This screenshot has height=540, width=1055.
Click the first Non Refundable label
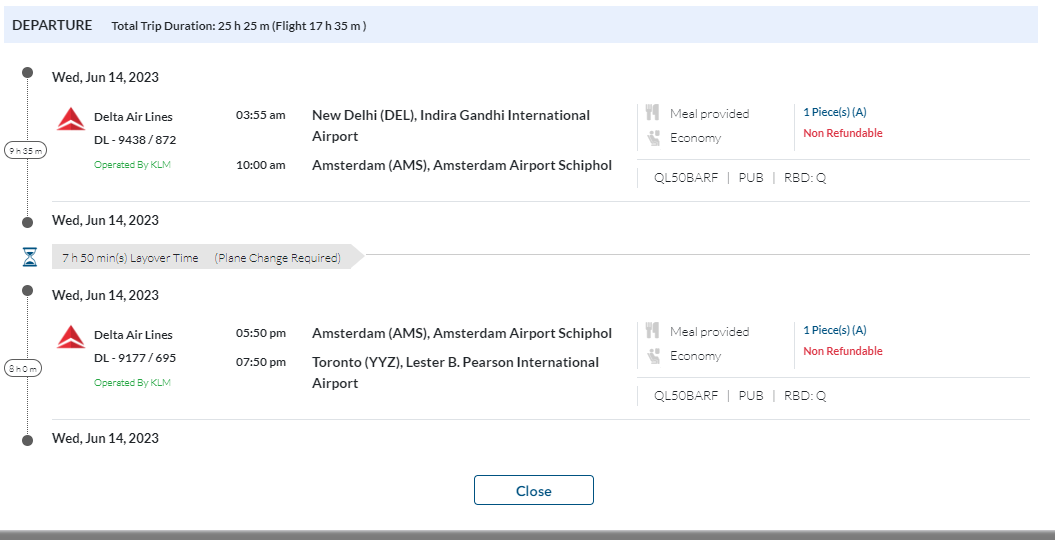click(842, 133)
